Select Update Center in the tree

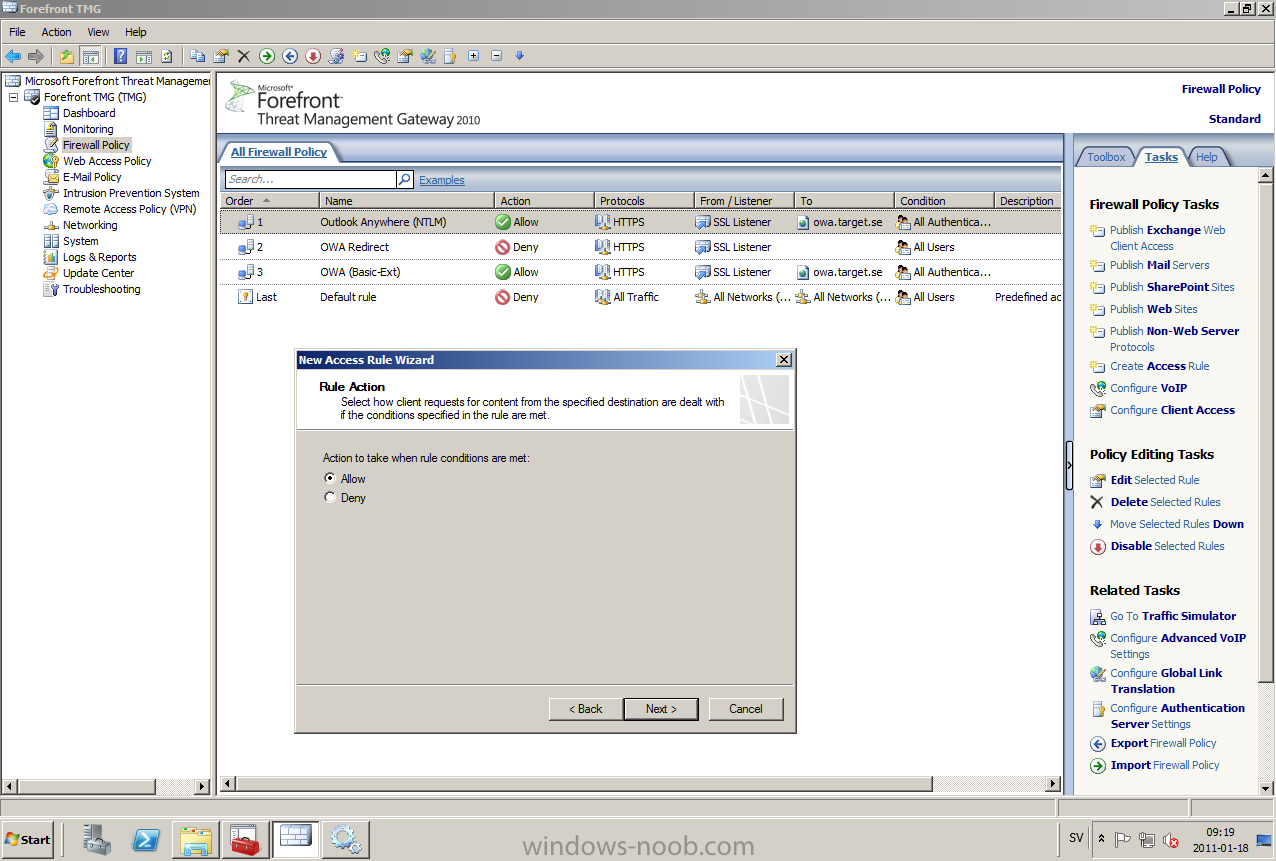tap(98, 273)
